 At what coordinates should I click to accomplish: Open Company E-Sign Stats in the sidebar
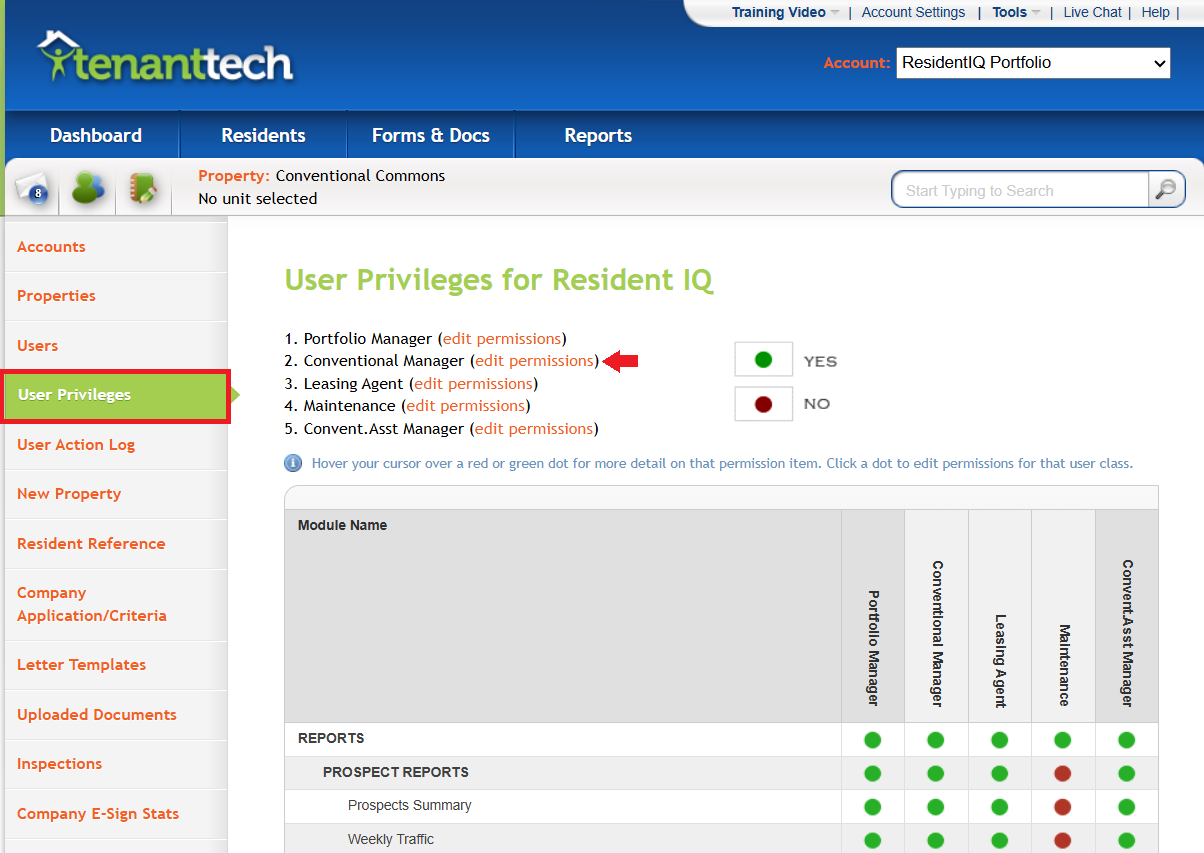98,814
